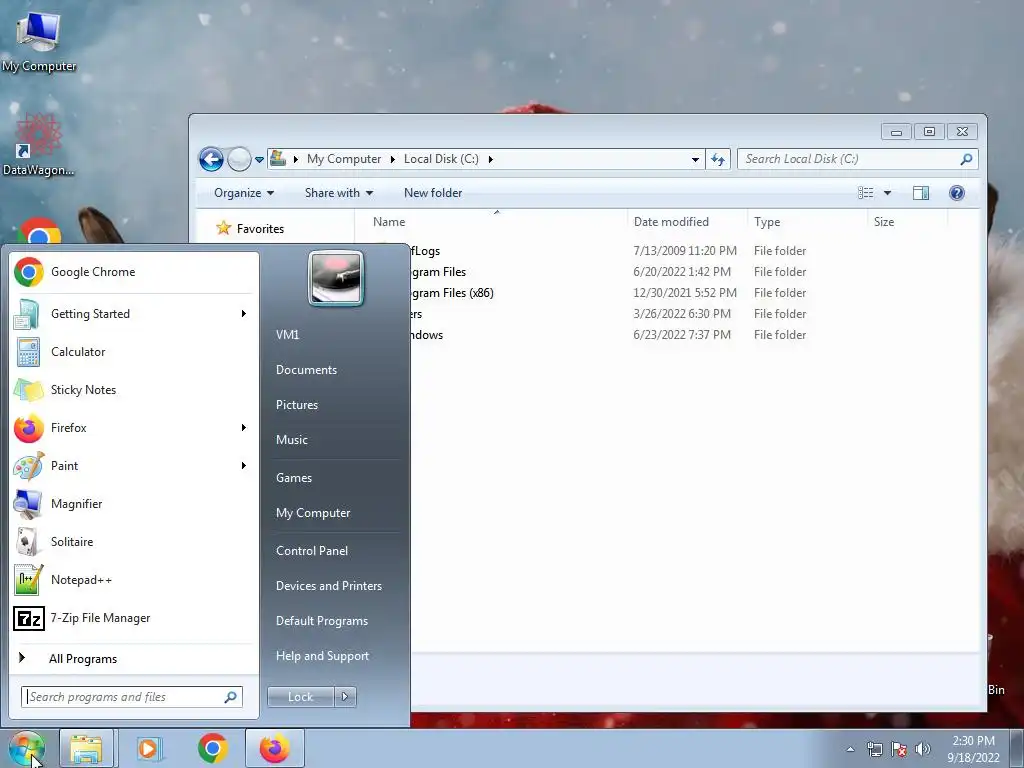Expand Paint recent files arrow
The height and width of the screenshot is (768, 1024).
244,466
